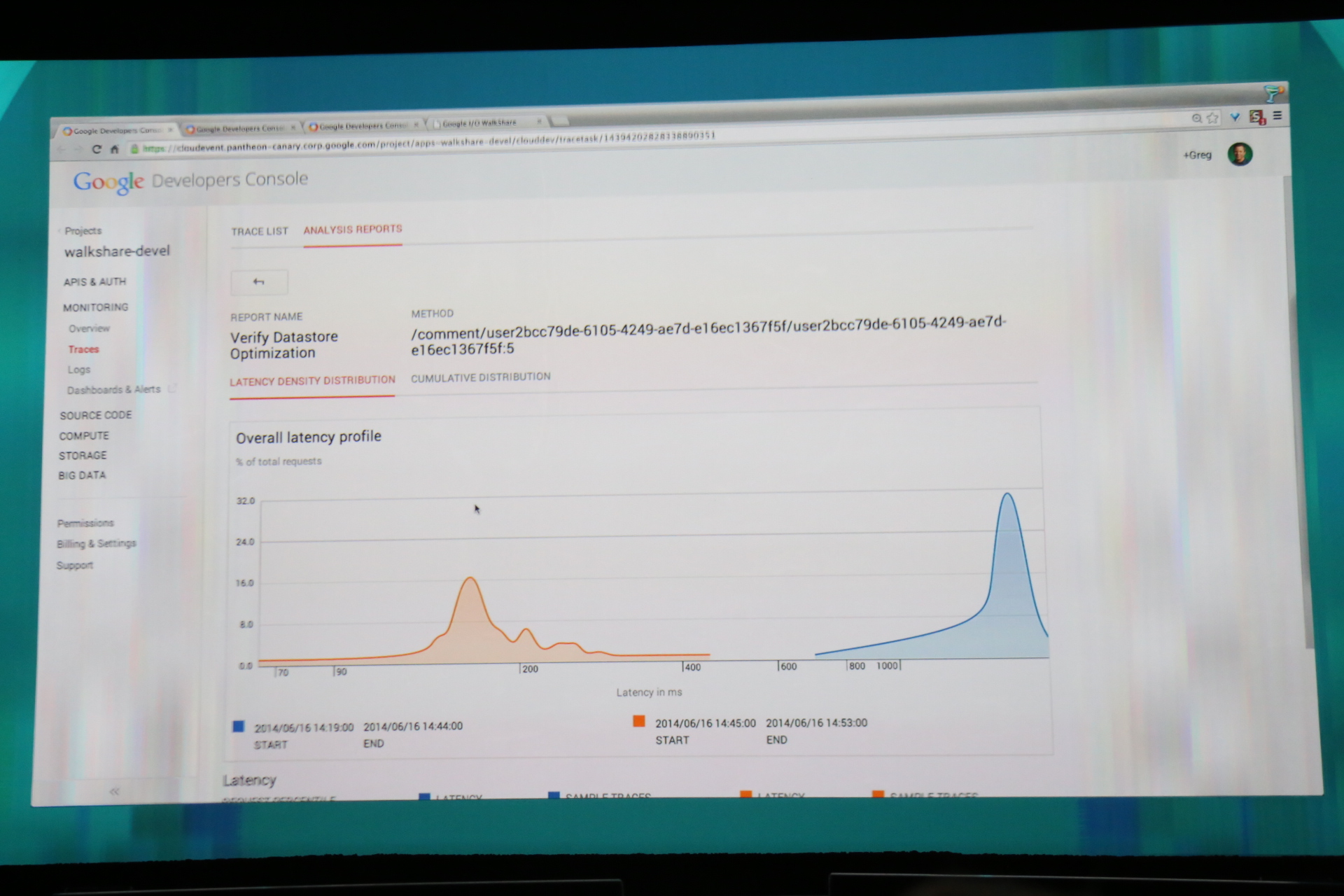Open the user profile avatar

tap(1240, 154)
